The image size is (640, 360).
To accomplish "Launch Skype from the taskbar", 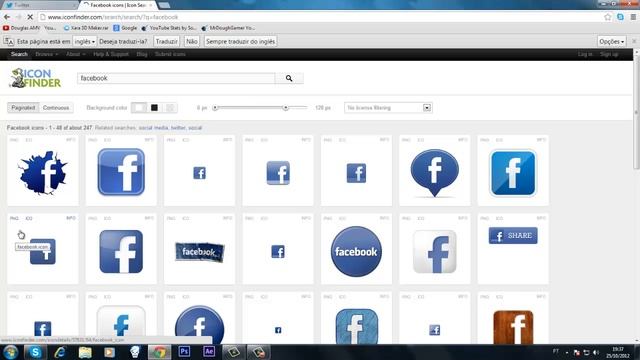I will (x=35, y=352).
